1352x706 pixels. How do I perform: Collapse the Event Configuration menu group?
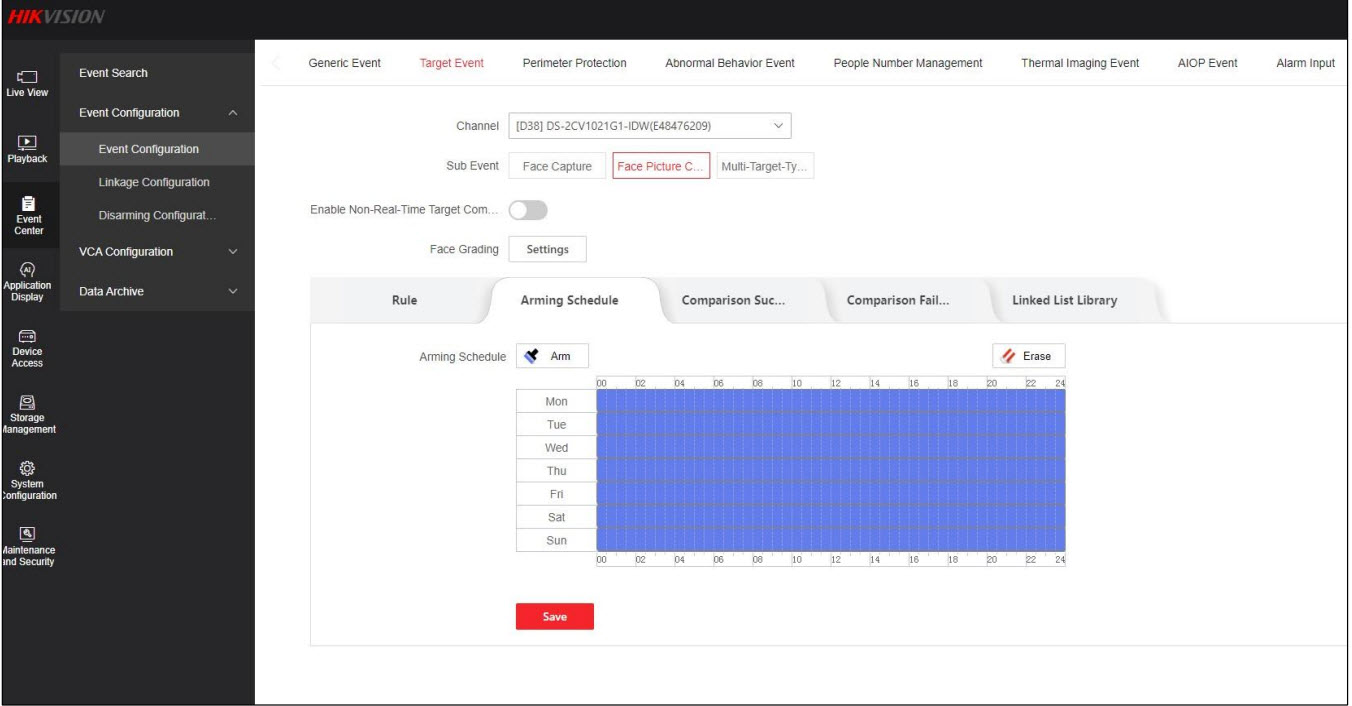click(x=233, y=113)
